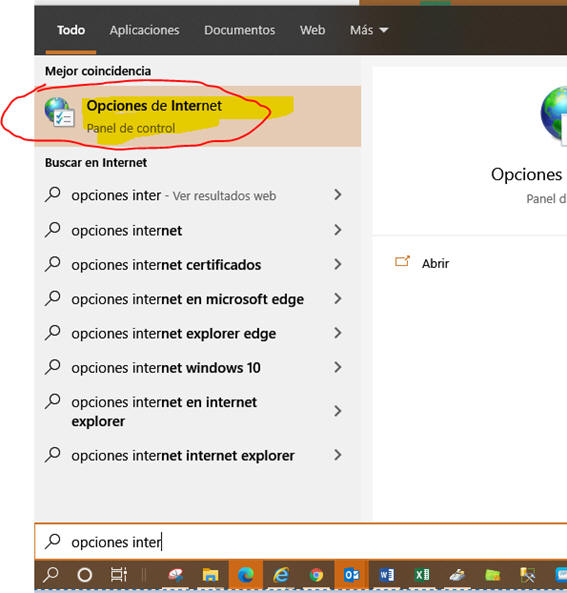Viewport: 567px width, 593px height.
Task: Click the taskbar Search magnifier icon
Action: [51, 575]
